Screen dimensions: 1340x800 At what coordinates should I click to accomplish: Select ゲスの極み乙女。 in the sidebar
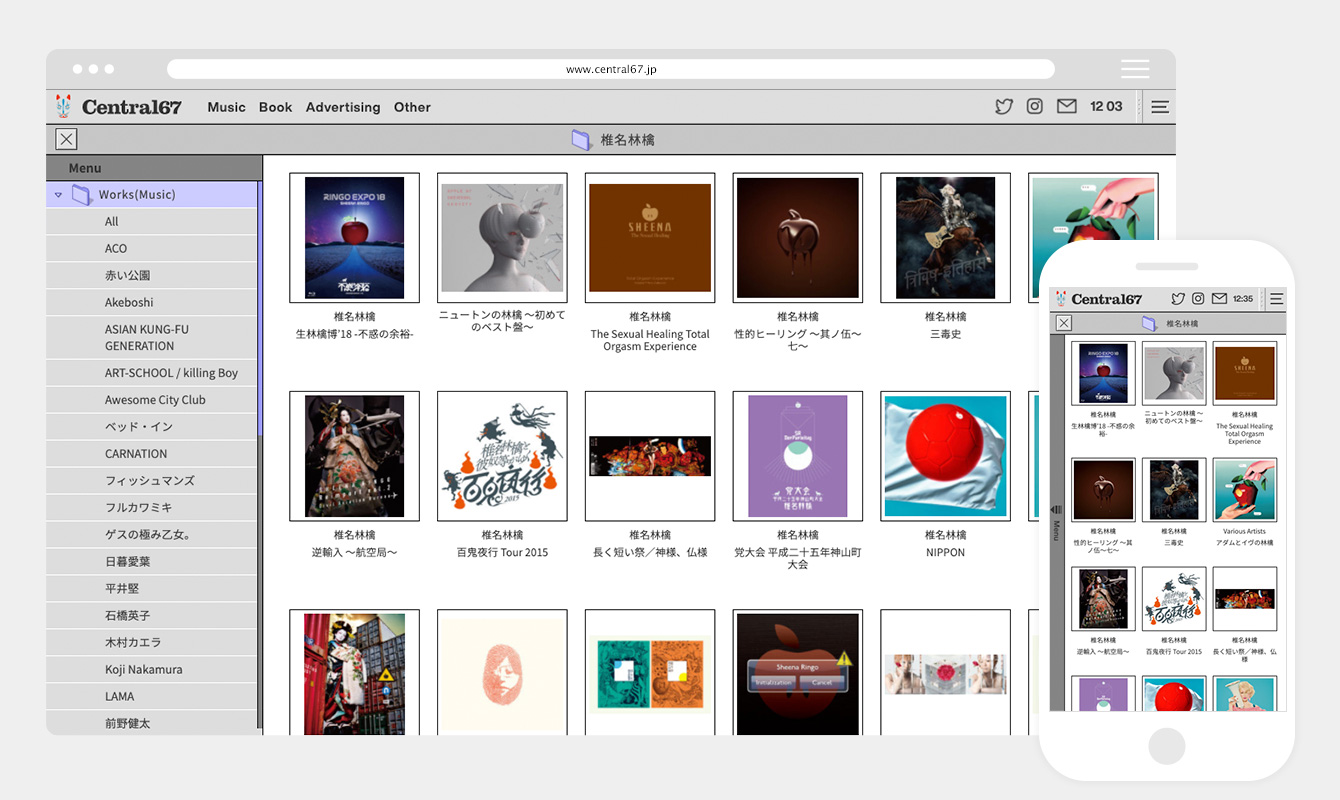152,535
